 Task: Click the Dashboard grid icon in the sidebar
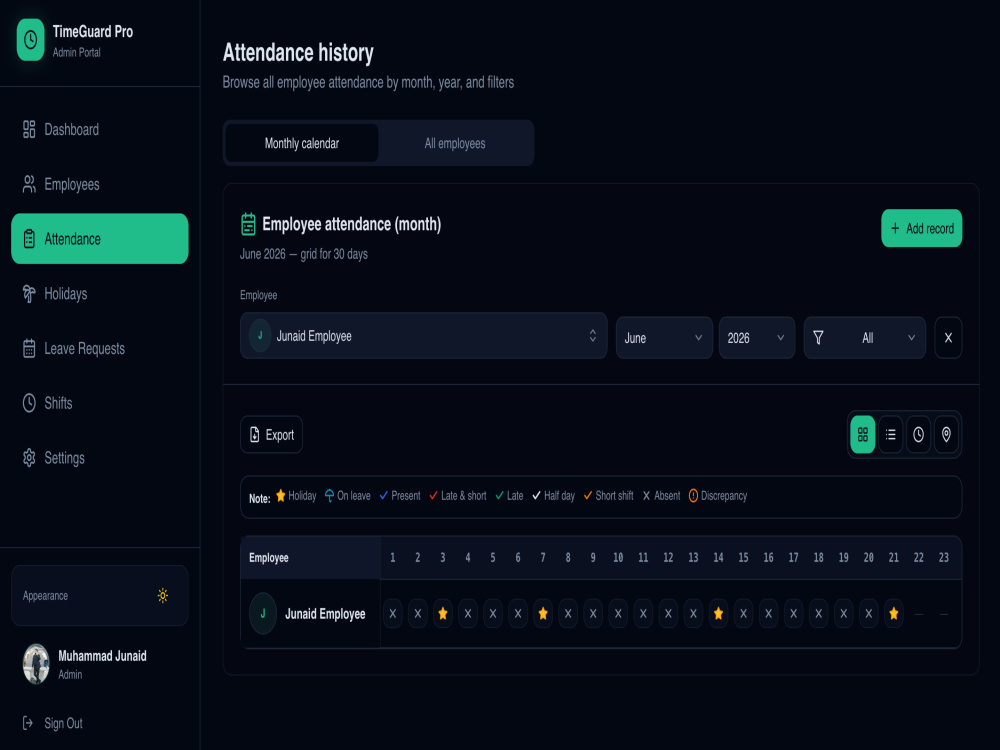coord(29,129)
